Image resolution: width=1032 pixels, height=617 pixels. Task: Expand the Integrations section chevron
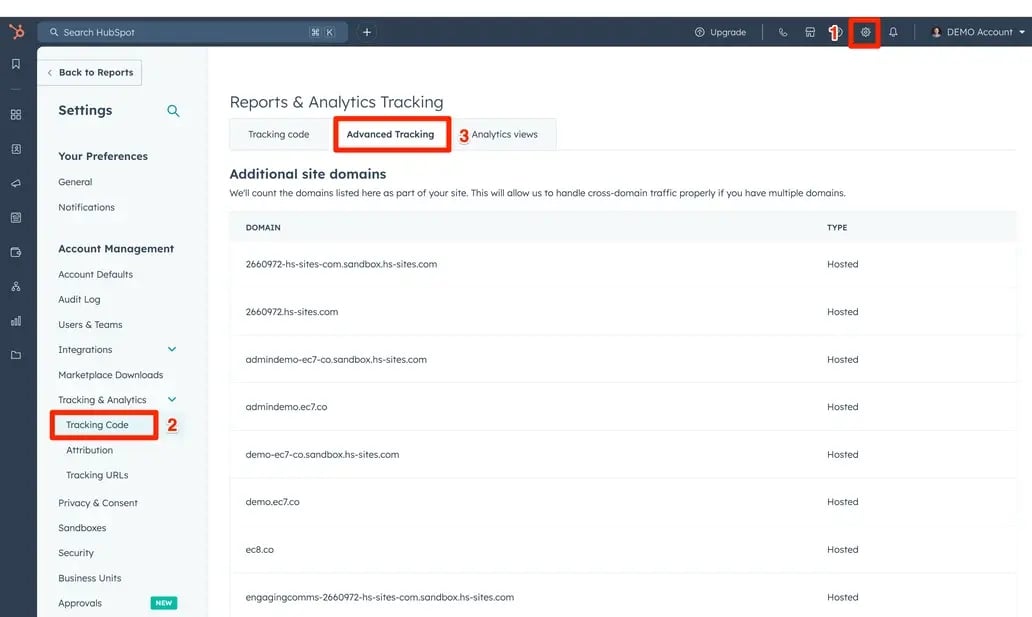[x=172, y=350]
